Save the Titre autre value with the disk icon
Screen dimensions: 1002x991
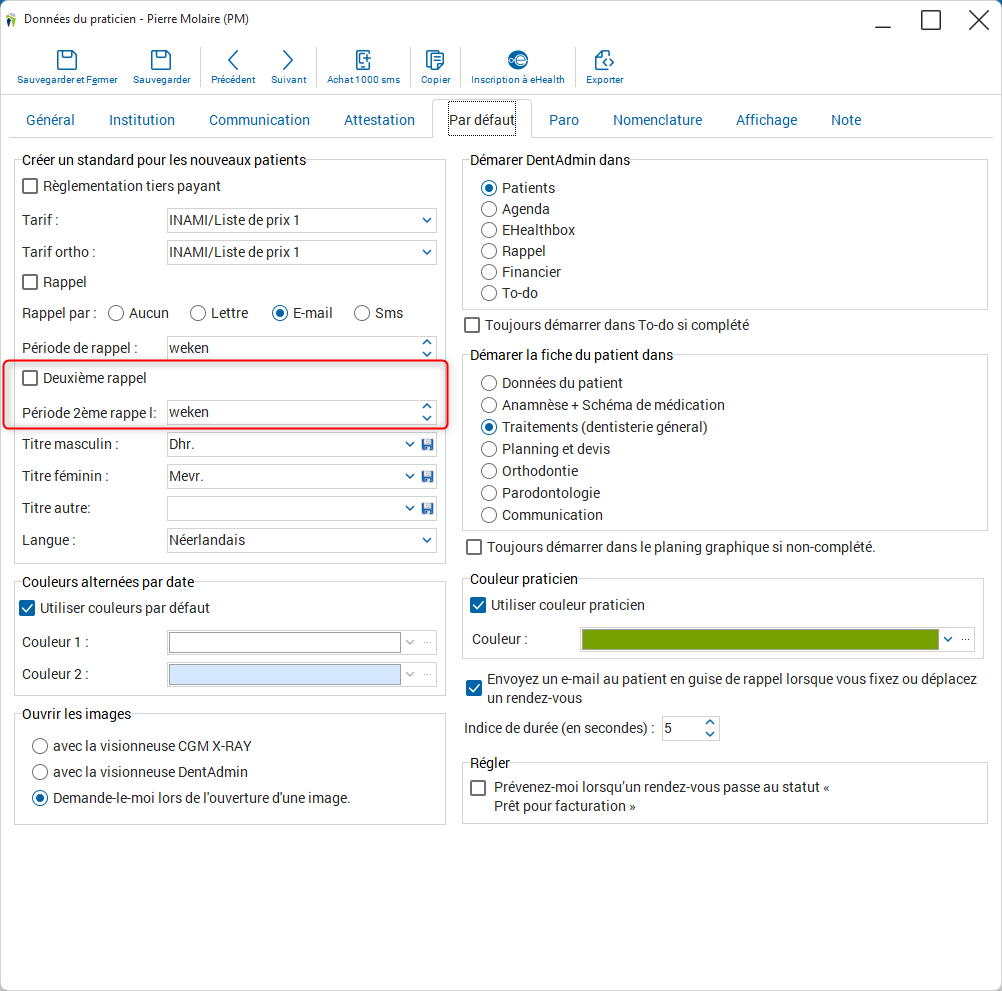coord(428,509)
